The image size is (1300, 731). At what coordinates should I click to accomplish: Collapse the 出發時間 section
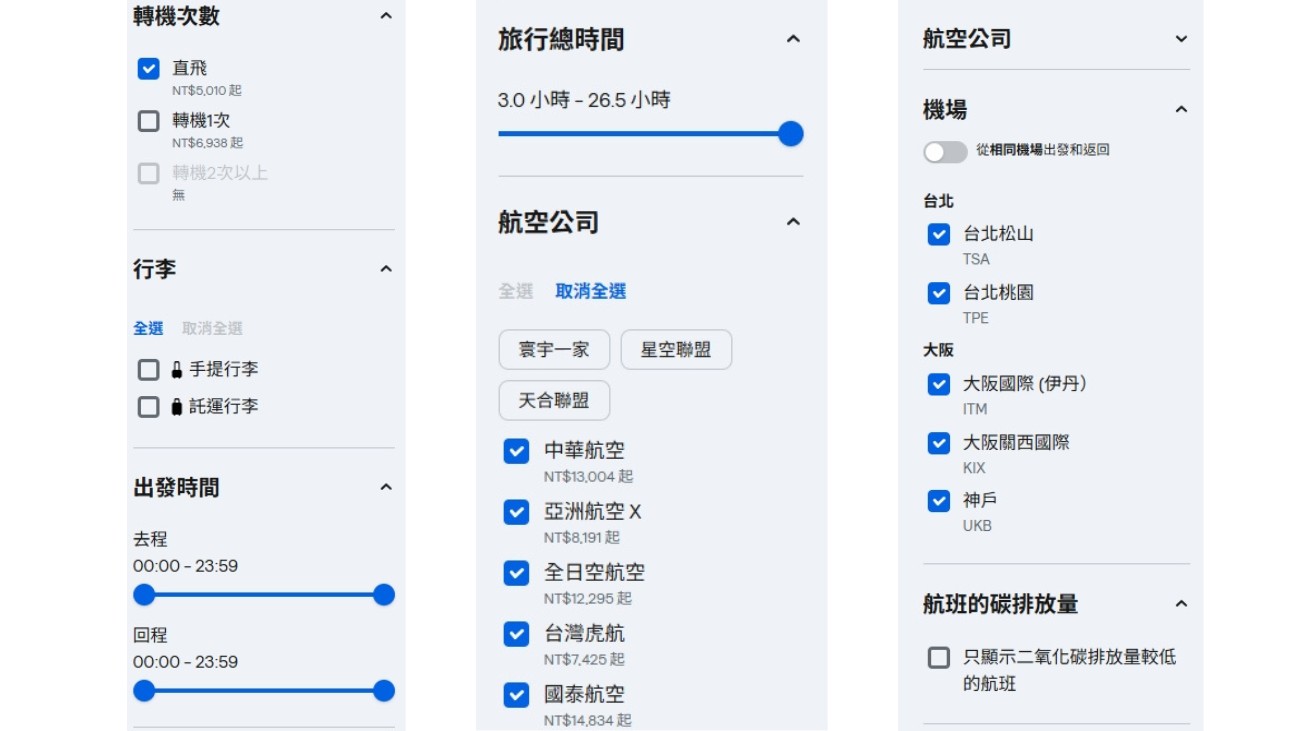pyautogui.click(x=386, y=487)
